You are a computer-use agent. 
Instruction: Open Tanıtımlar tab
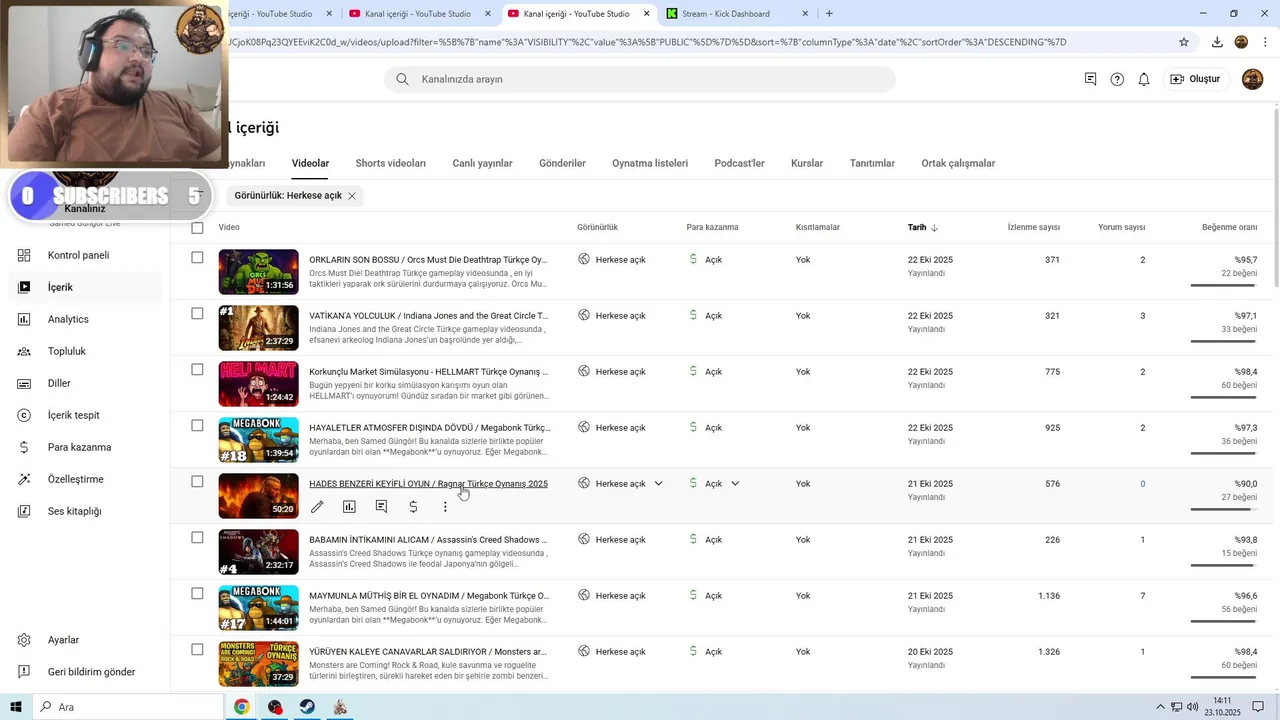coord(872,163)
